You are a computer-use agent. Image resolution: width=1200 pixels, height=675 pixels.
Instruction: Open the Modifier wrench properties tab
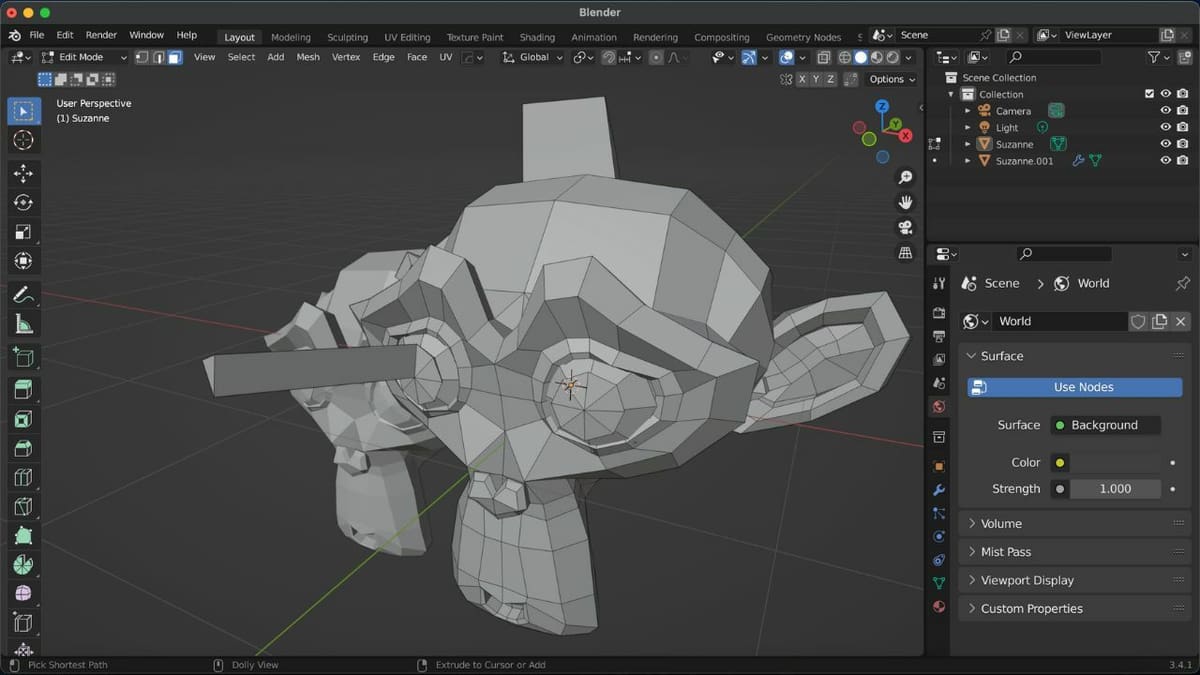pos(938,490)
